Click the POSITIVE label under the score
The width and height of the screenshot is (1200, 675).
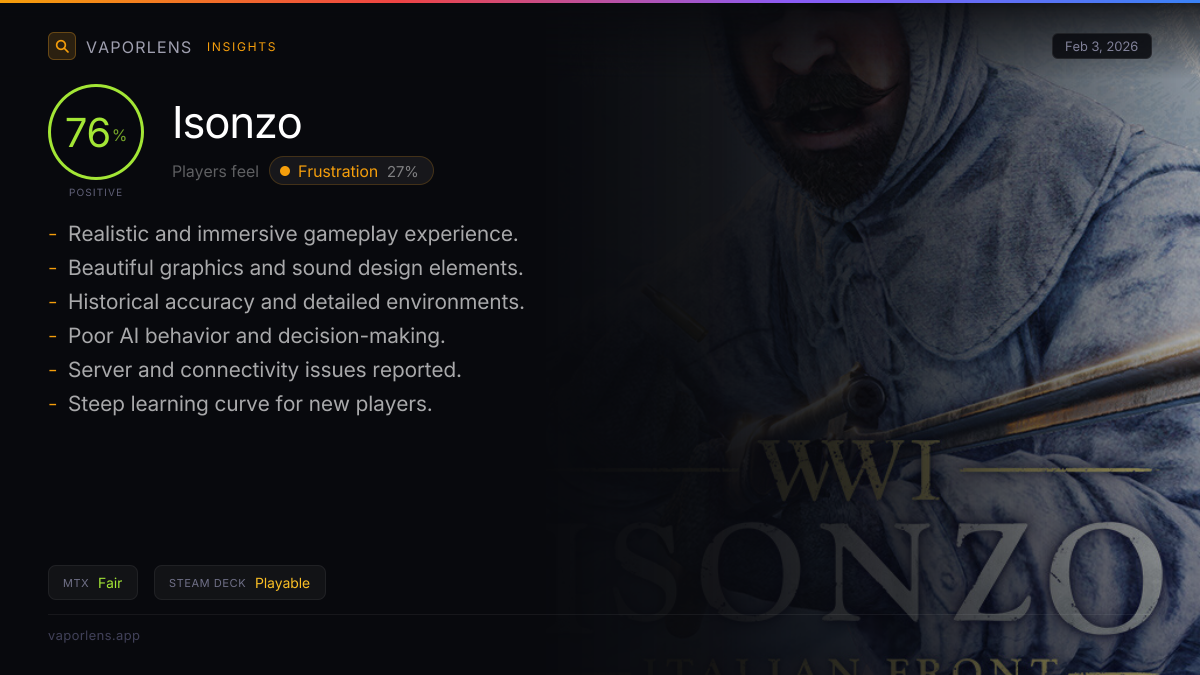pos(96,192)
